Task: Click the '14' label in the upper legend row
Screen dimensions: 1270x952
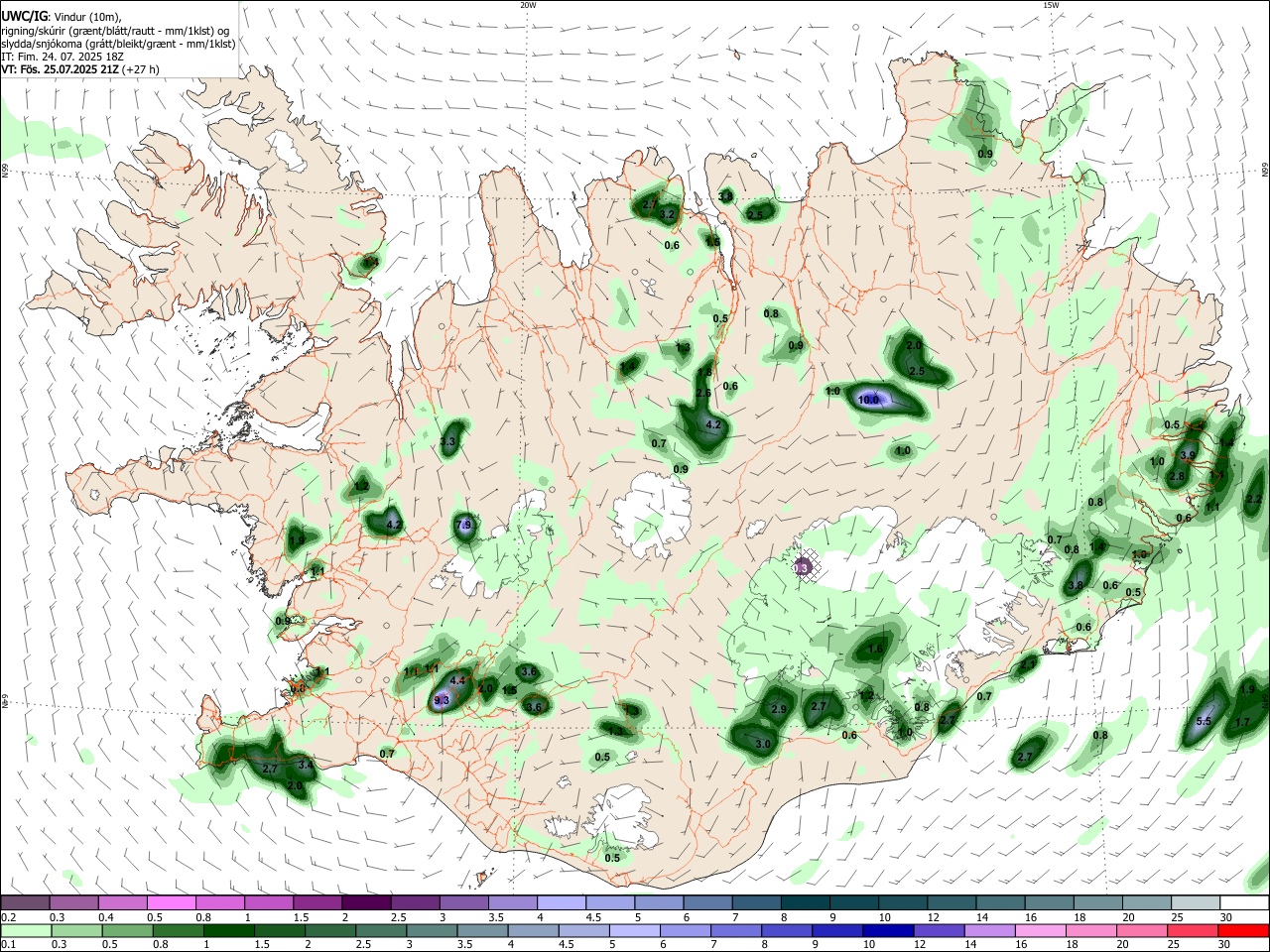Action: pos(980,917)
